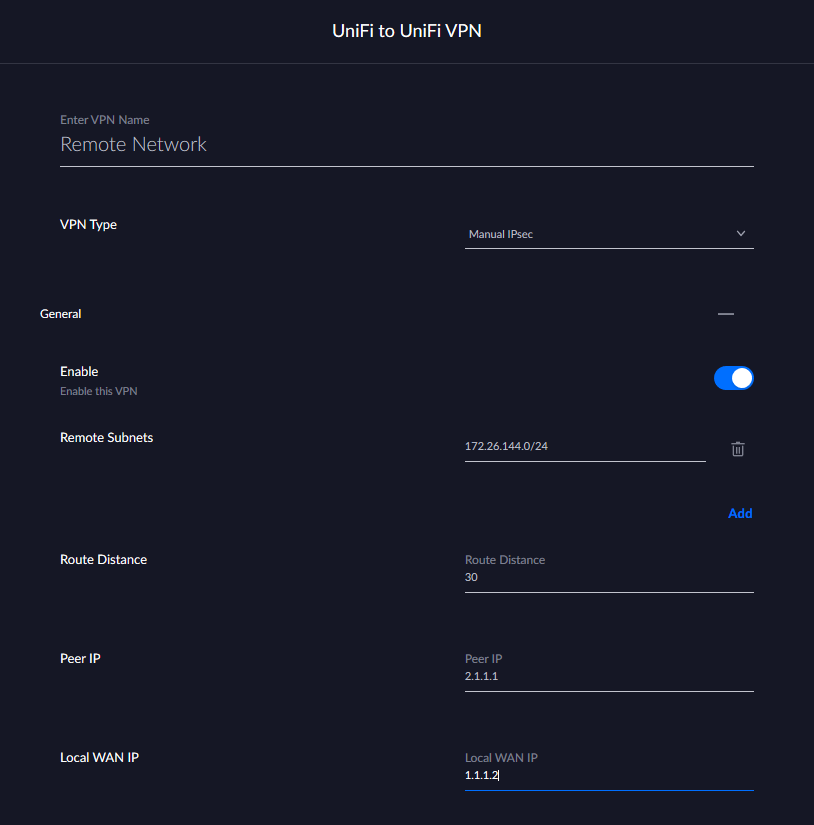This screenshot has height=825, width=814.
Task: Click the 'Enable this VPN' description text
Action: (x=98, y=391)
